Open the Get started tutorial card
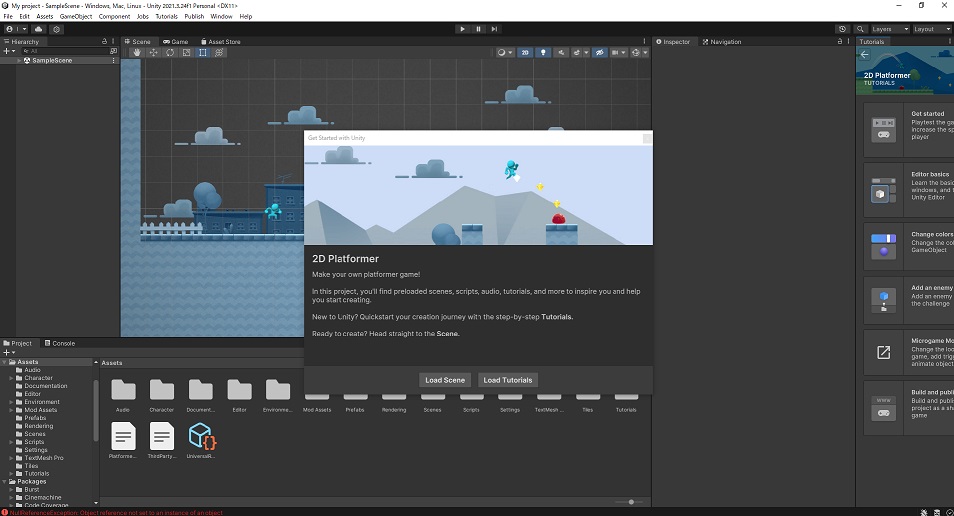Viewport: 954px width, 516px height. 909,130
